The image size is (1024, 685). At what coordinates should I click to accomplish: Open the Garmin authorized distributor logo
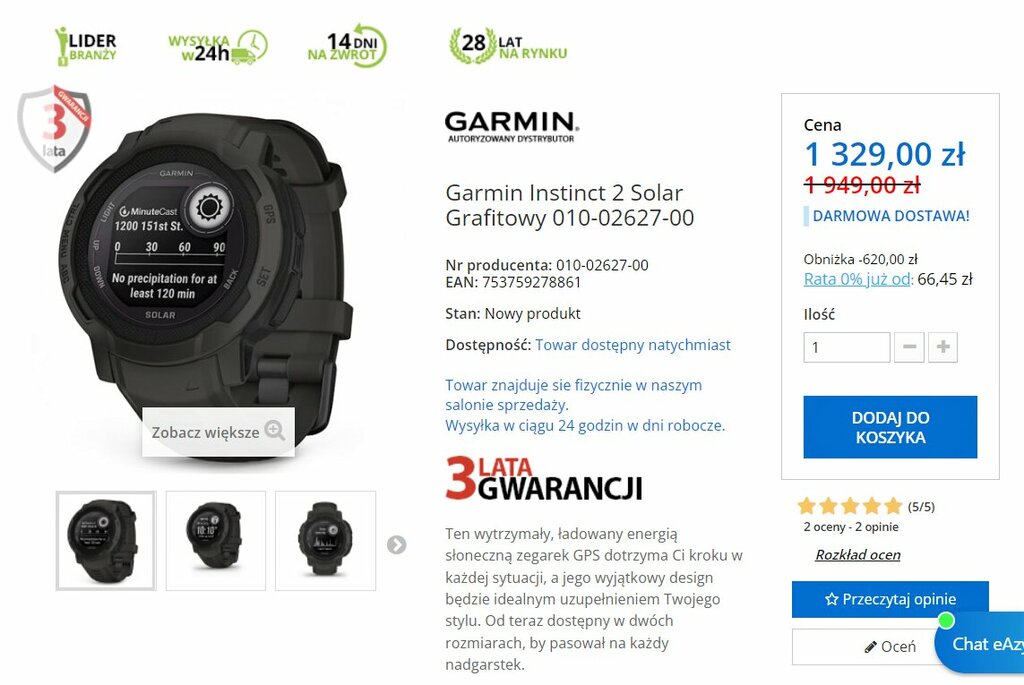click(511, 127)
